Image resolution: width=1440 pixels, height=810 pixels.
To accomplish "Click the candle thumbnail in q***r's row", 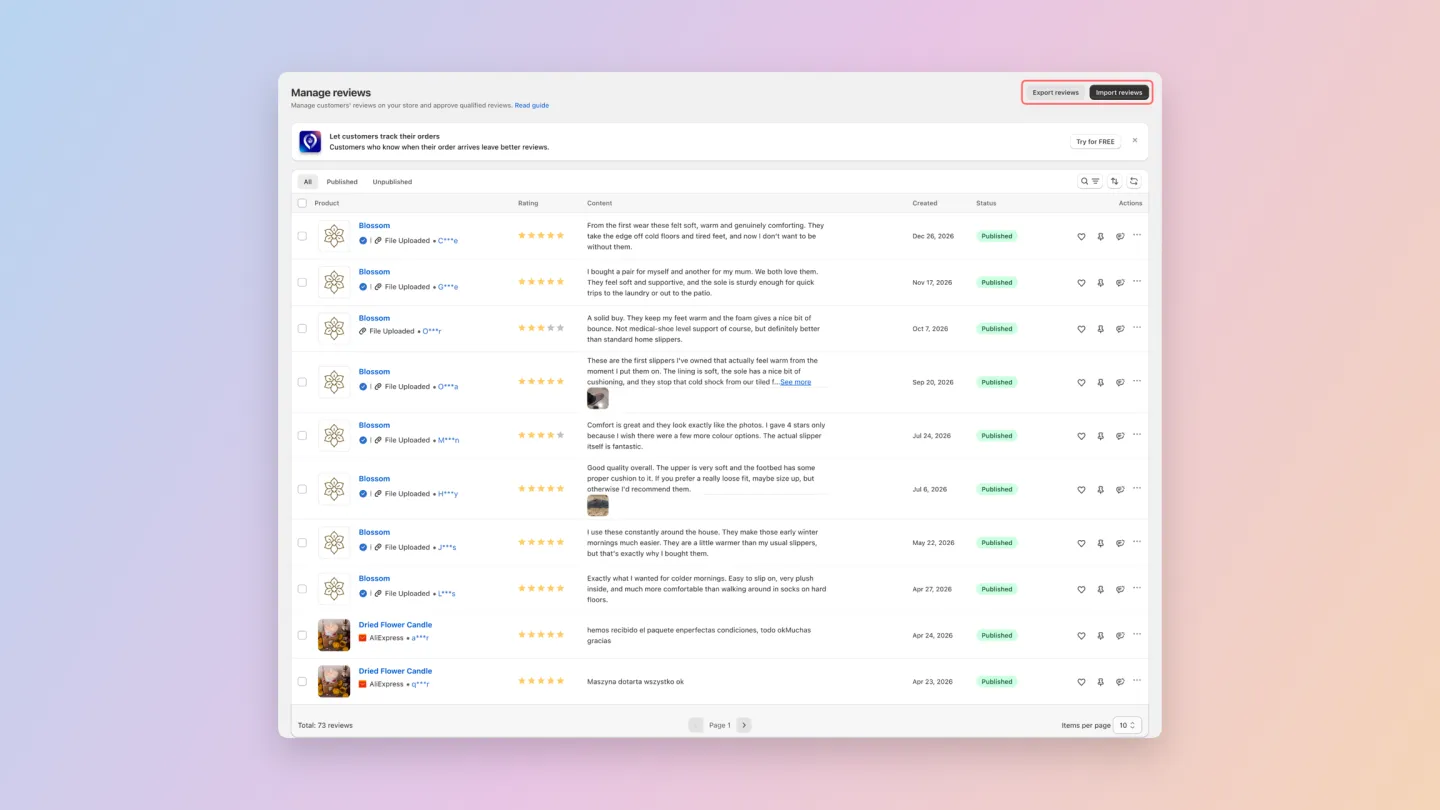I will tap(334, 681).
